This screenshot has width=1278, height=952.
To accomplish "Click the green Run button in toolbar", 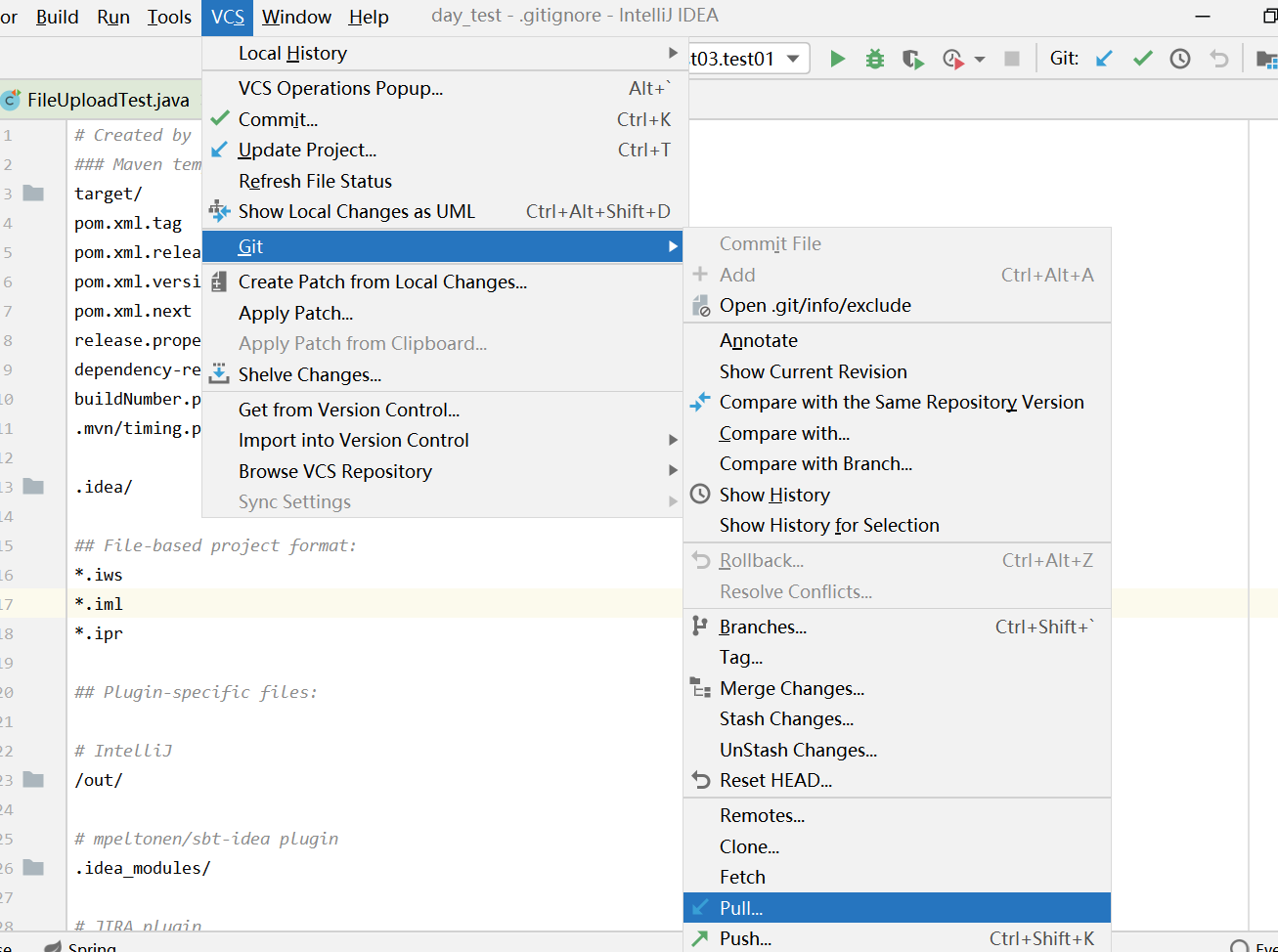I will click(x=837, y=59).
